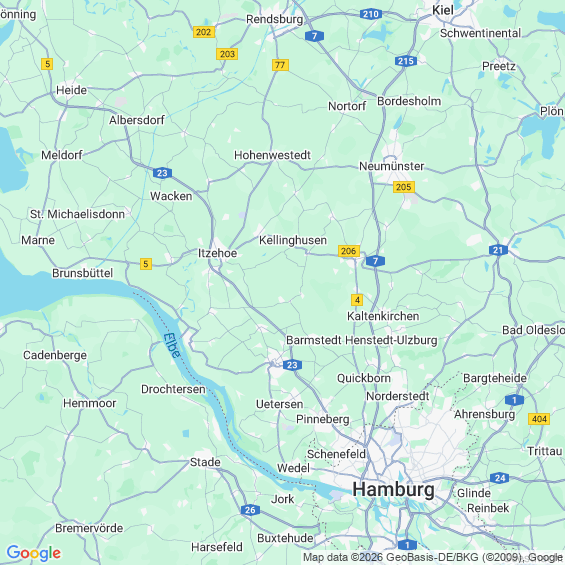
Task: Click the Google logo
Action: (x=34, y=553)
